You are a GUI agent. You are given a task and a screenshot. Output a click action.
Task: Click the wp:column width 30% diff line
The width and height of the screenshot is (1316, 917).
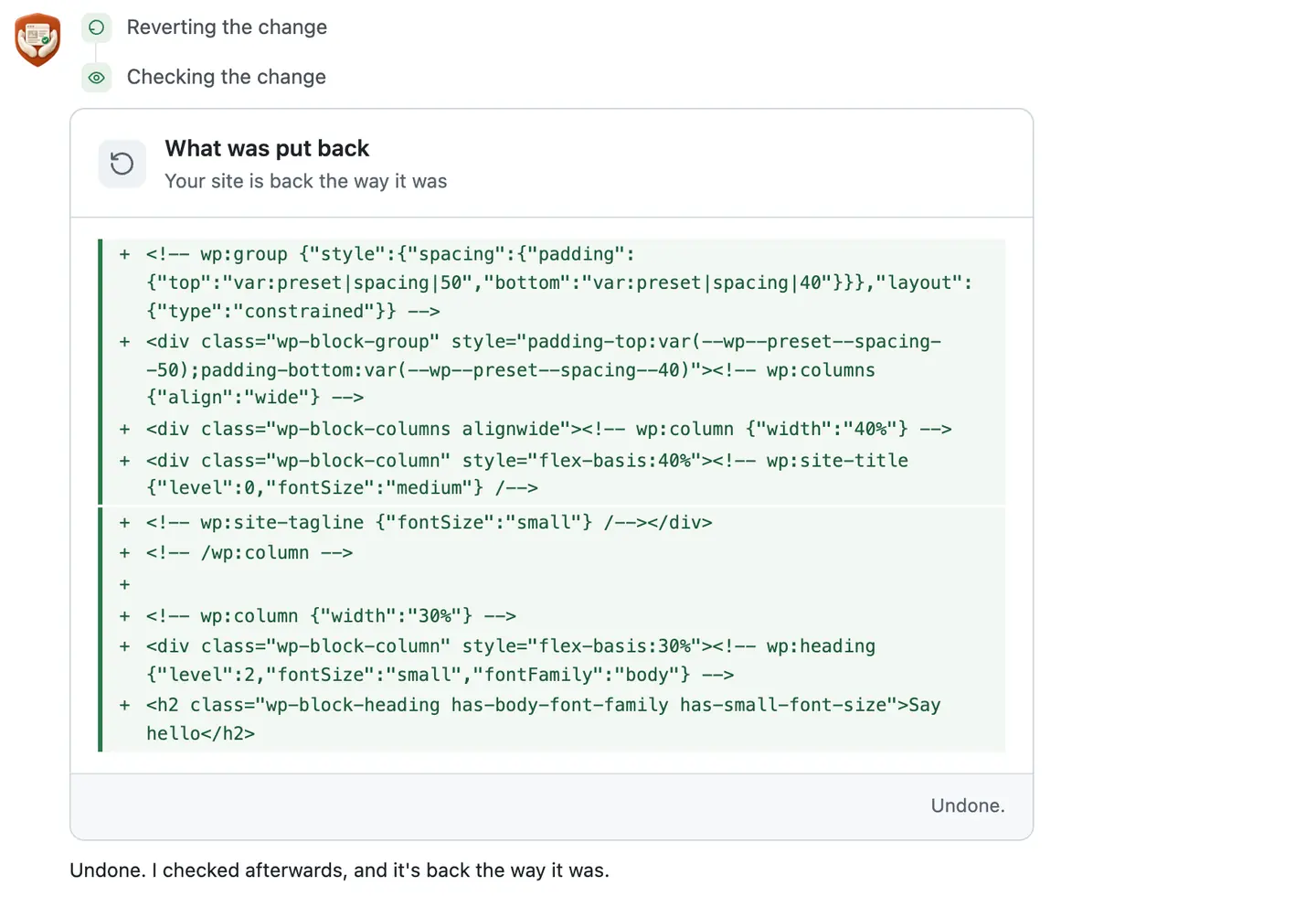click(x=554, y=615)
